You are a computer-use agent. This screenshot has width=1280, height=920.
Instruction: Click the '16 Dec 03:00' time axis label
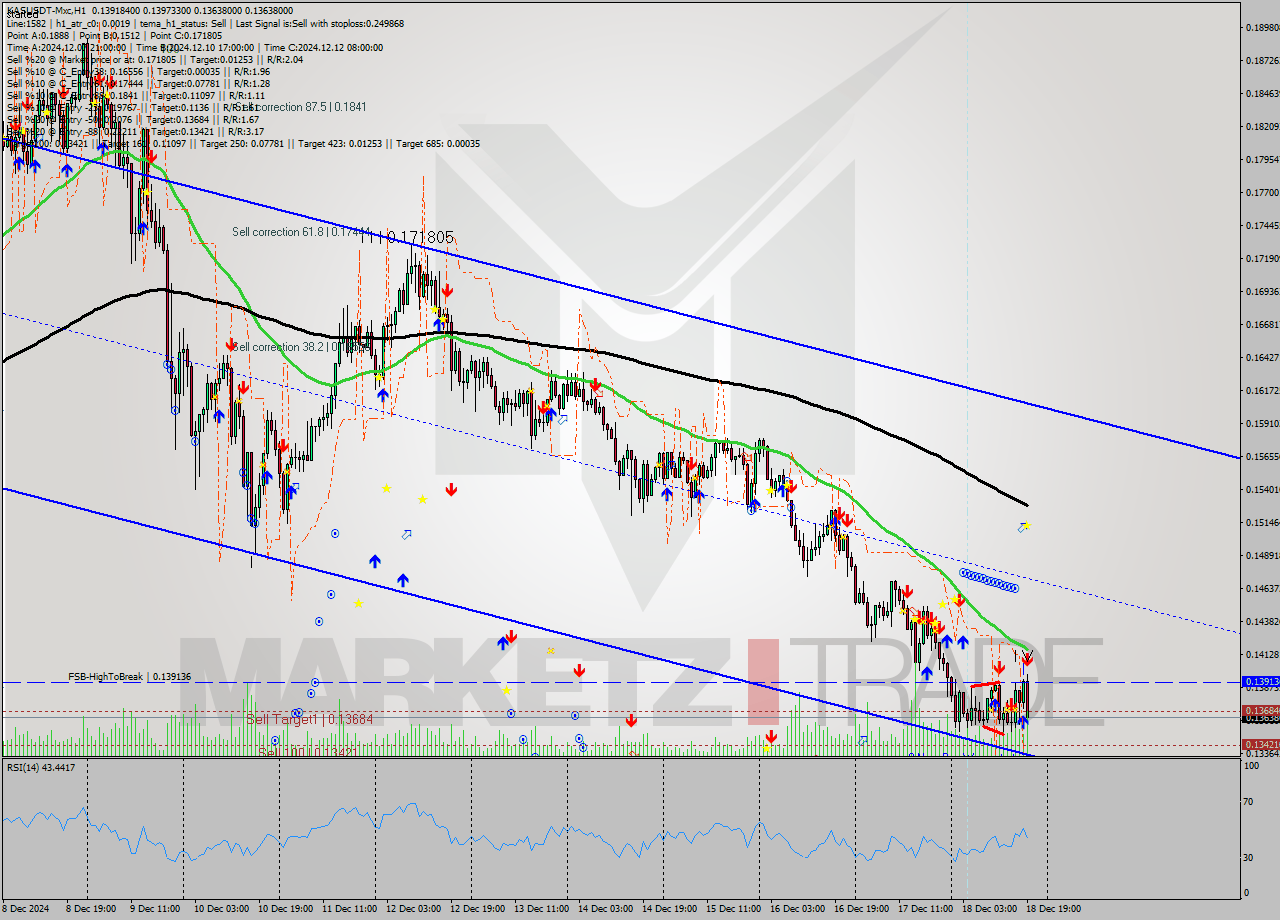coord(797,908)
